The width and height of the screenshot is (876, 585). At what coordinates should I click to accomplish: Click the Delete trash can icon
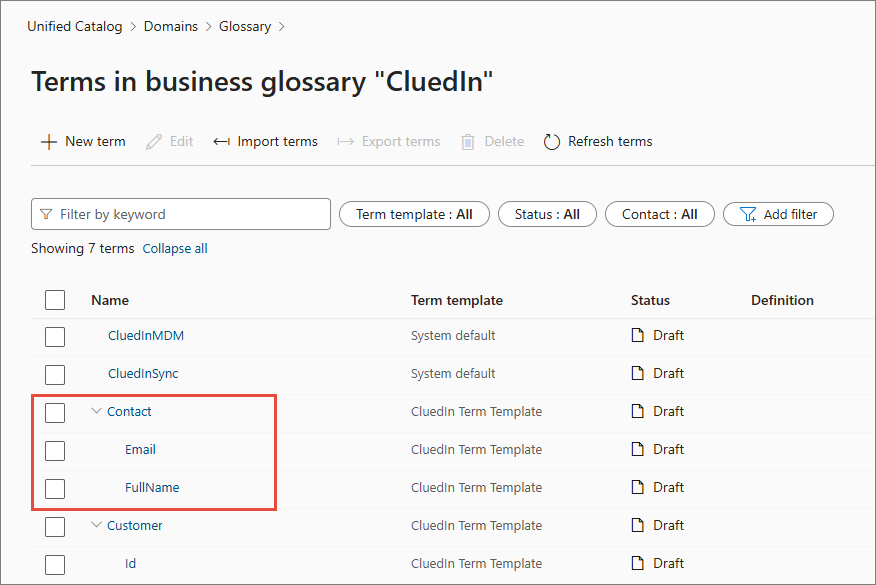(x=468, y=142)
